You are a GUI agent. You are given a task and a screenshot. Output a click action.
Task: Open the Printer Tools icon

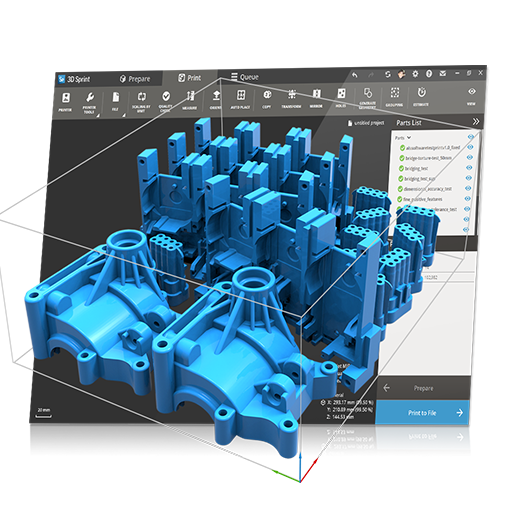coord(89,102)
